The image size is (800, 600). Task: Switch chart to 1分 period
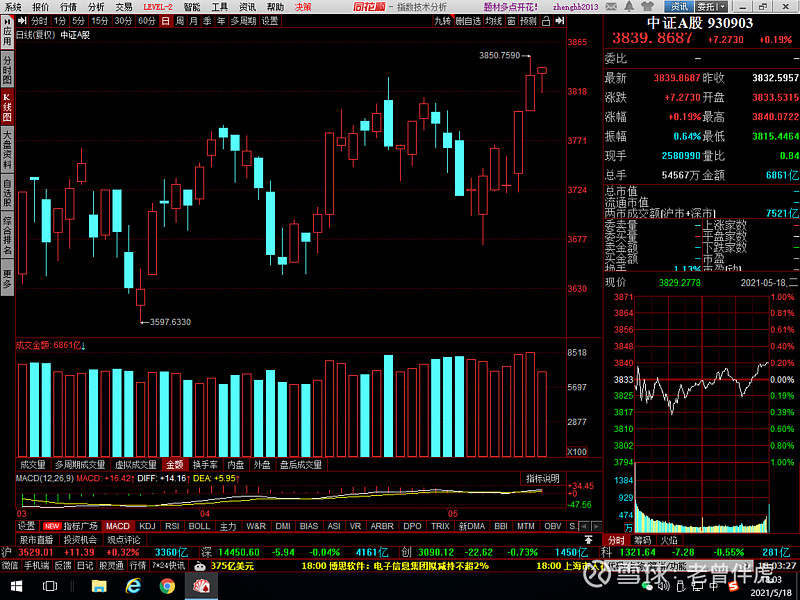(60, 21)
